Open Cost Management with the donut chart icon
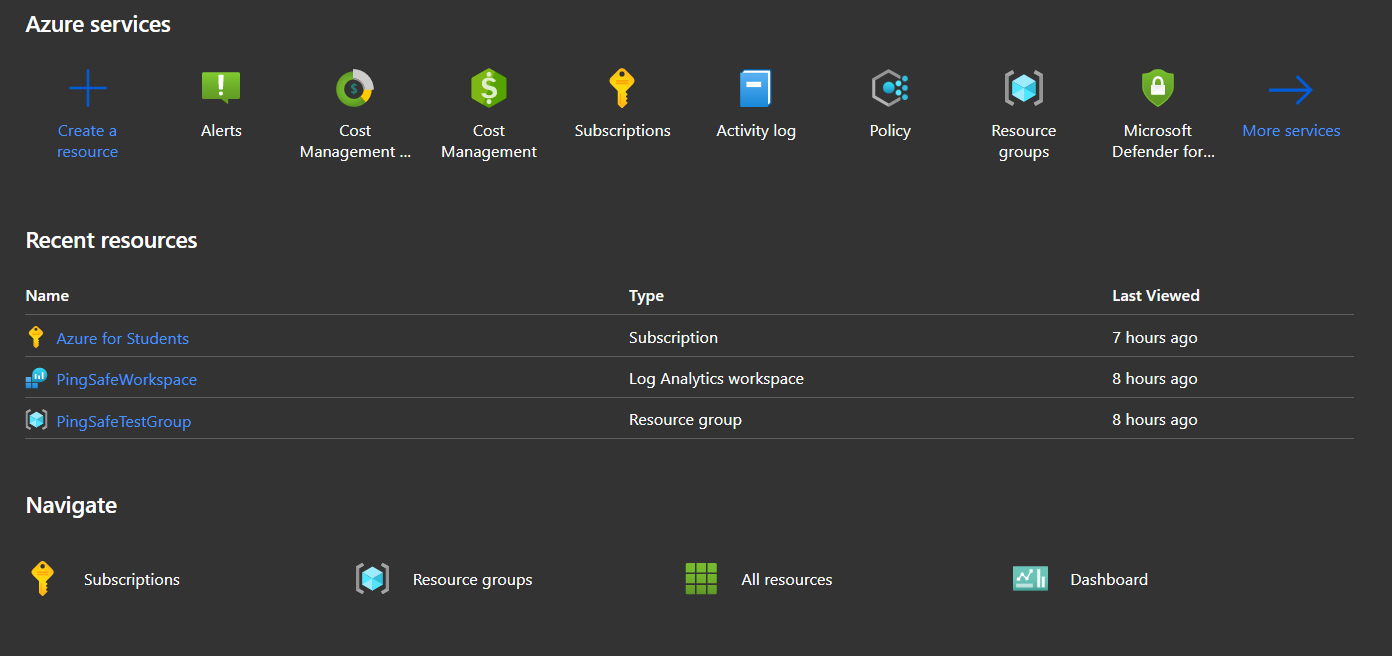This screenshot has width=1392, height=656. pos(355,89)
